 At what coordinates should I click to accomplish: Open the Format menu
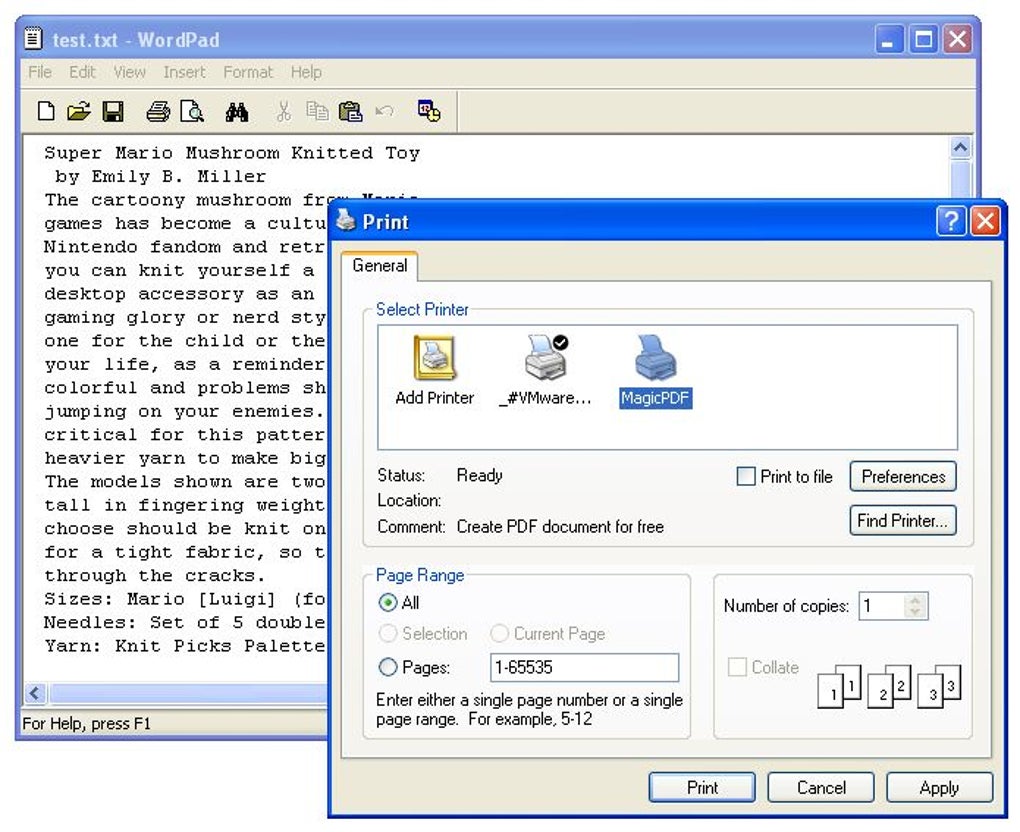click(248, 72)
